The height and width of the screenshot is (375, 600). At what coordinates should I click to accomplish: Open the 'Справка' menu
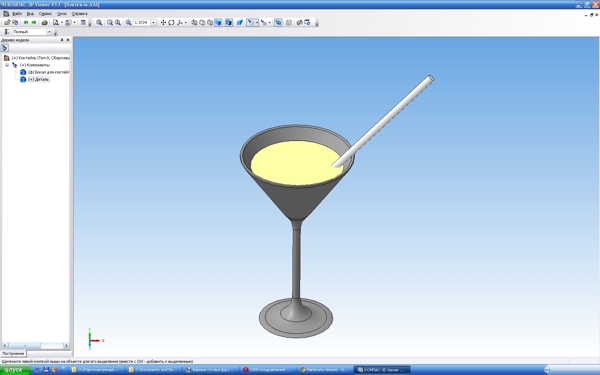pos(80,14)
